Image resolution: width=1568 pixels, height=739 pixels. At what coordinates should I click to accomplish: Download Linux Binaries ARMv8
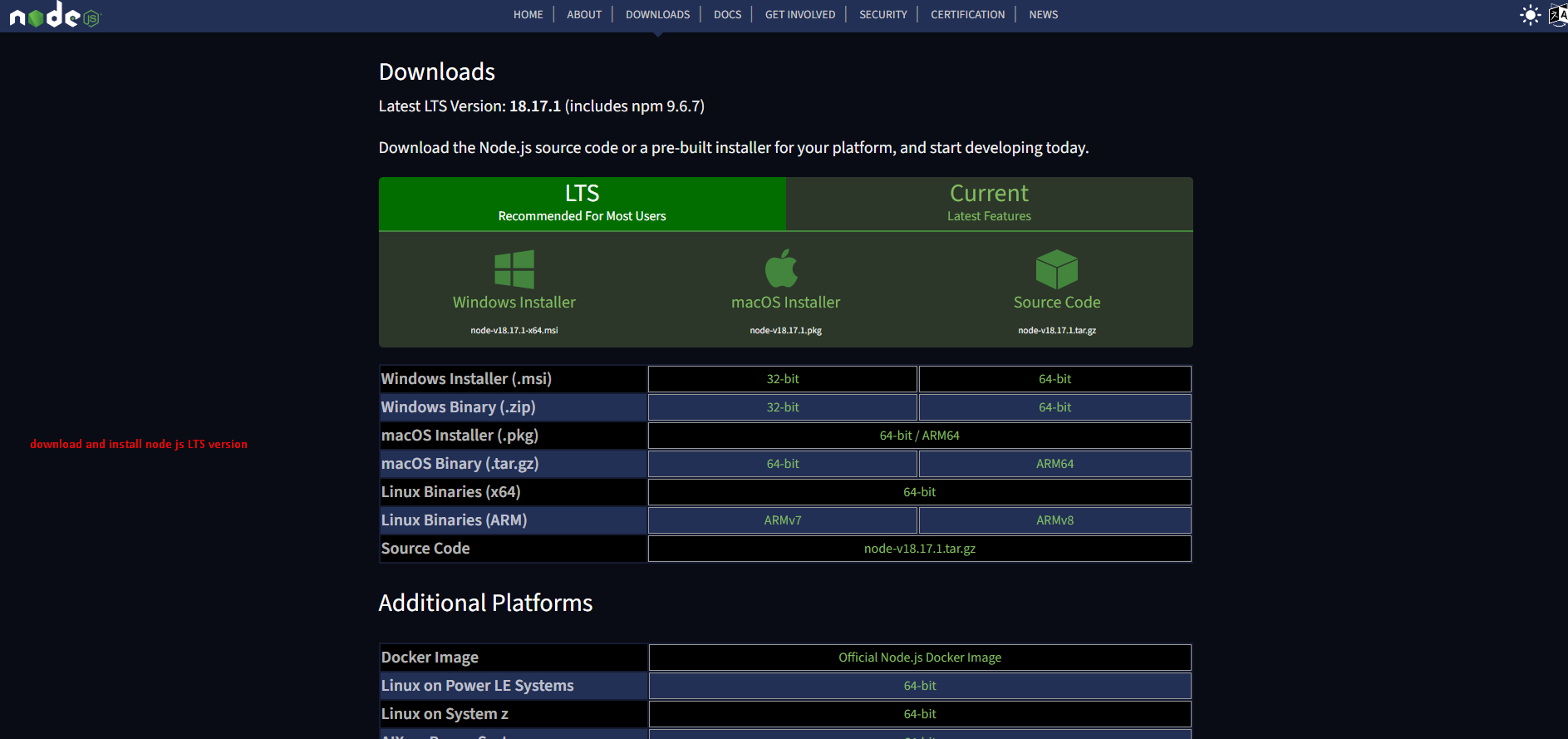tap(1055, 520)
